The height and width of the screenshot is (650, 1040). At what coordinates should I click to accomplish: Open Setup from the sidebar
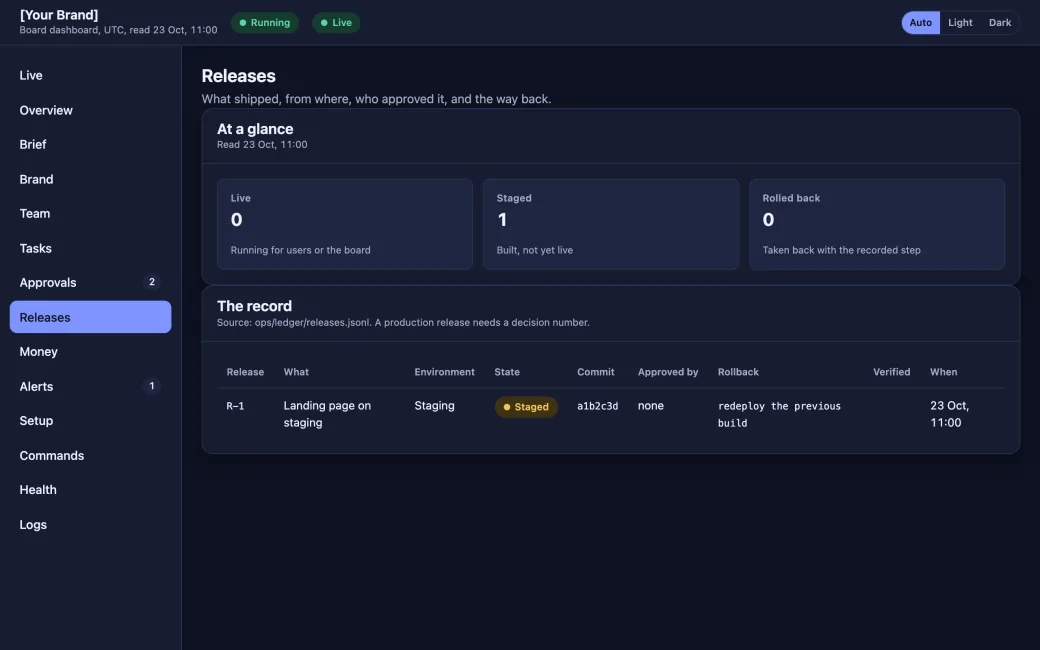[90, 421]
